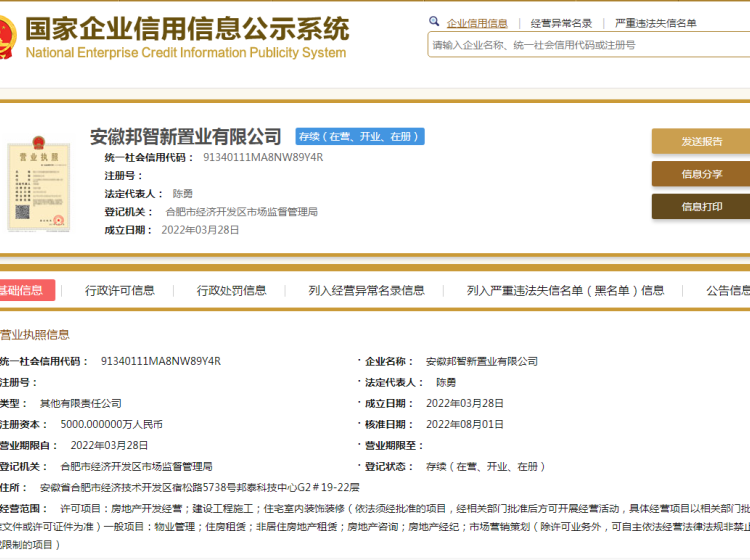Click the company title 安徽邦智新置业有限公司
Image resolution: width=750 pixels, height=560 pixels.
click(x=186, y=137)
